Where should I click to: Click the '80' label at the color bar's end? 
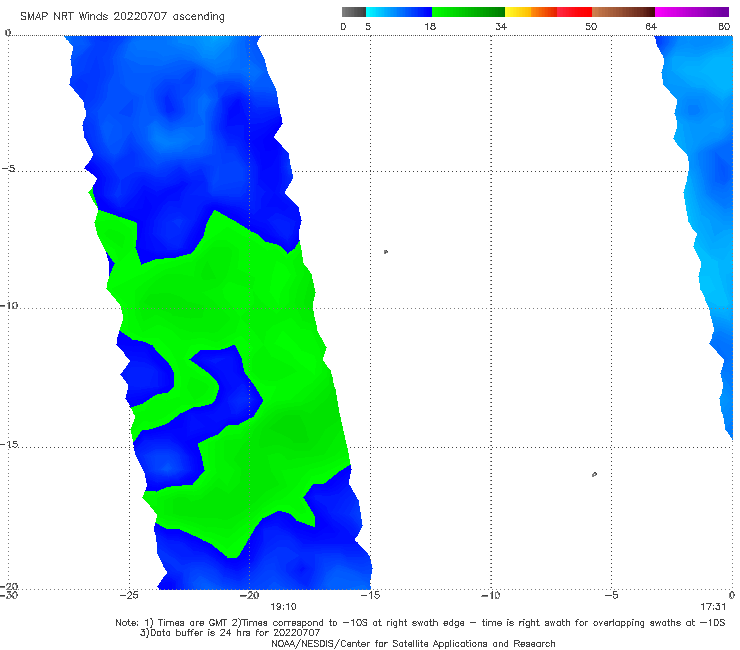coord(724,26)
